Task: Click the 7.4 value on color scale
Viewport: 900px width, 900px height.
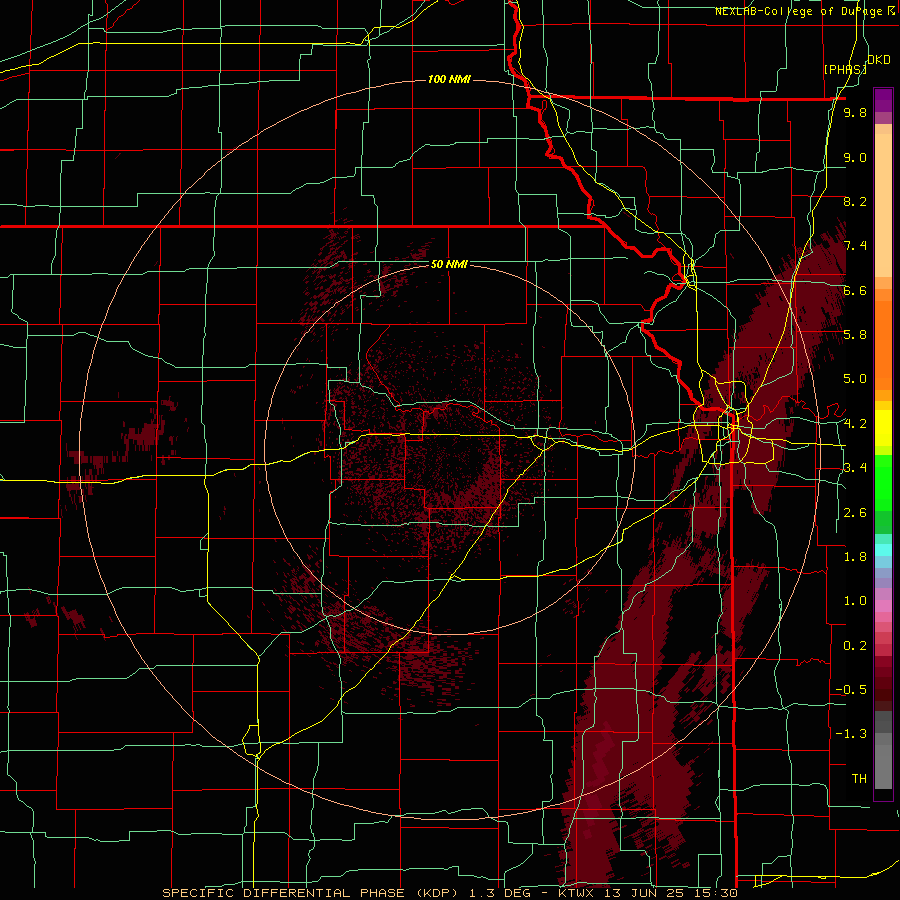Action: coord(855,246)
